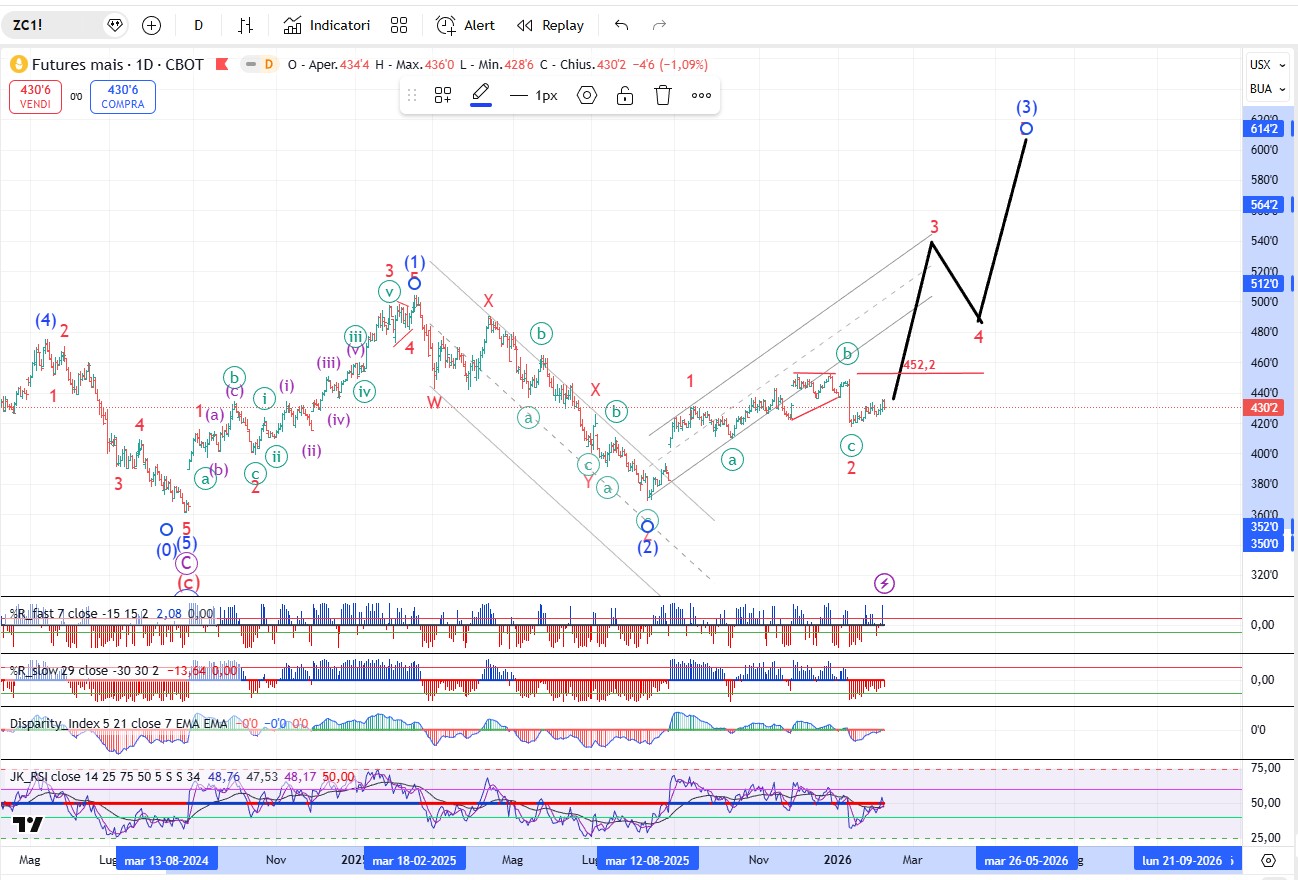Open the chart type bars selector
Screen dimensions: 1298x880
tap(245, 25)
